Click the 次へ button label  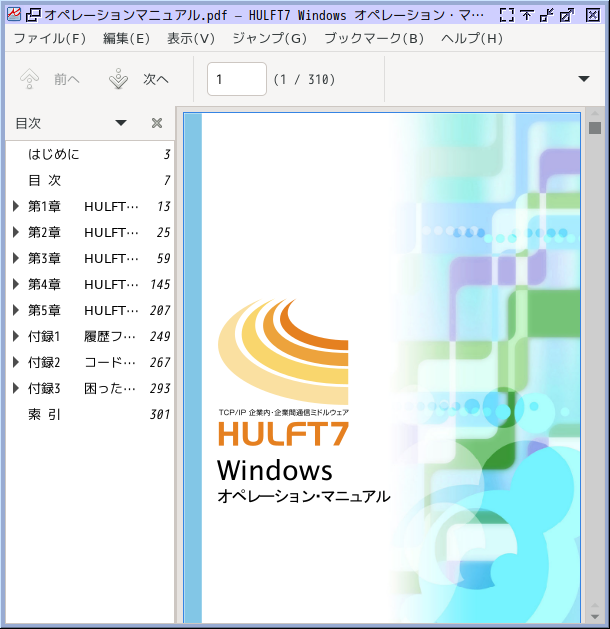point(156,79)
